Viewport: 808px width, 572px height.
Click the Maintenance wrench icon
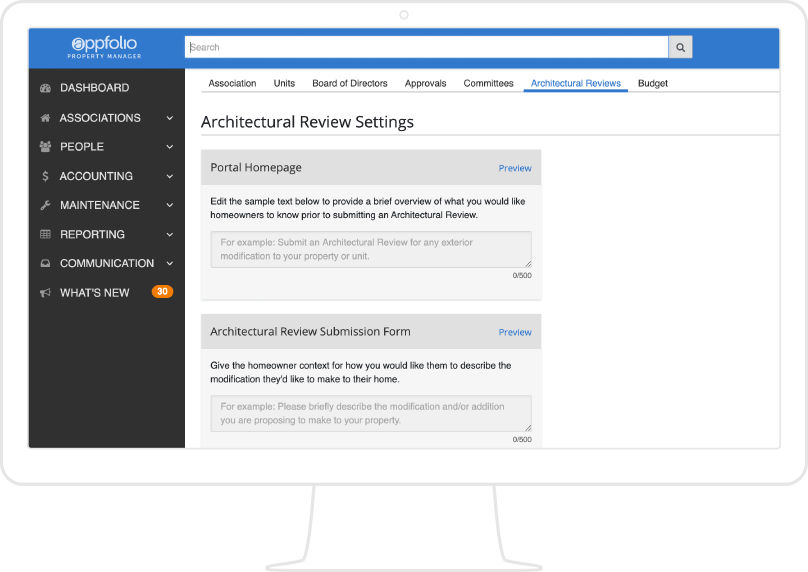[x=45, y=205]
